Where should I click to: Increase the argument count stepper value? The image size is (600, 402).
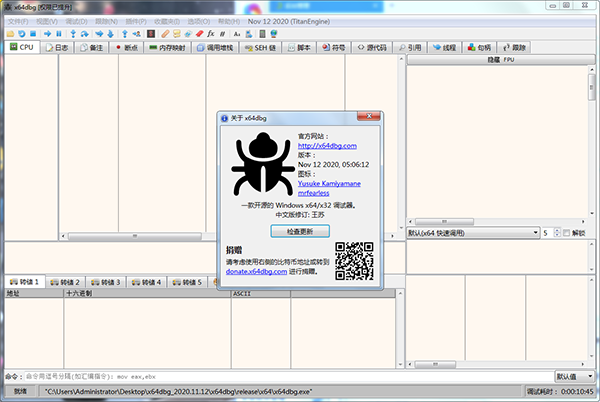(556, 230)
